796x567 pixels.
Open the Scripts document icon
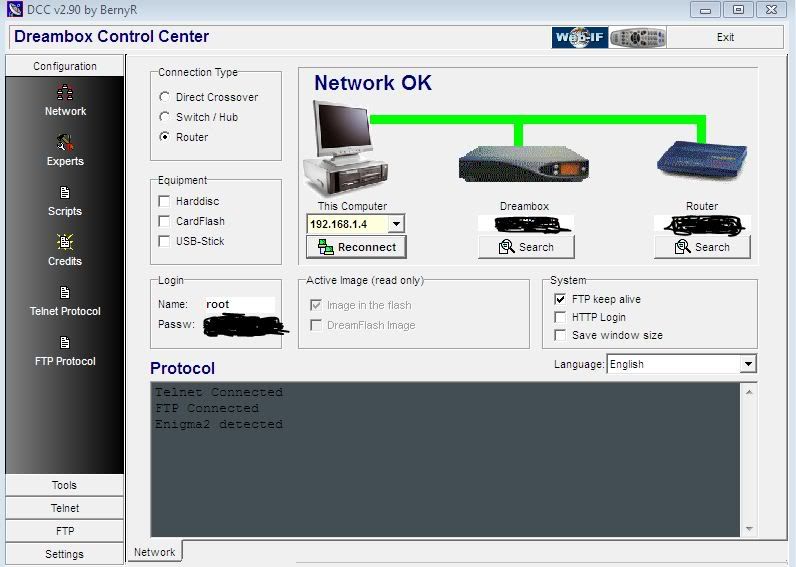(65, 192)
